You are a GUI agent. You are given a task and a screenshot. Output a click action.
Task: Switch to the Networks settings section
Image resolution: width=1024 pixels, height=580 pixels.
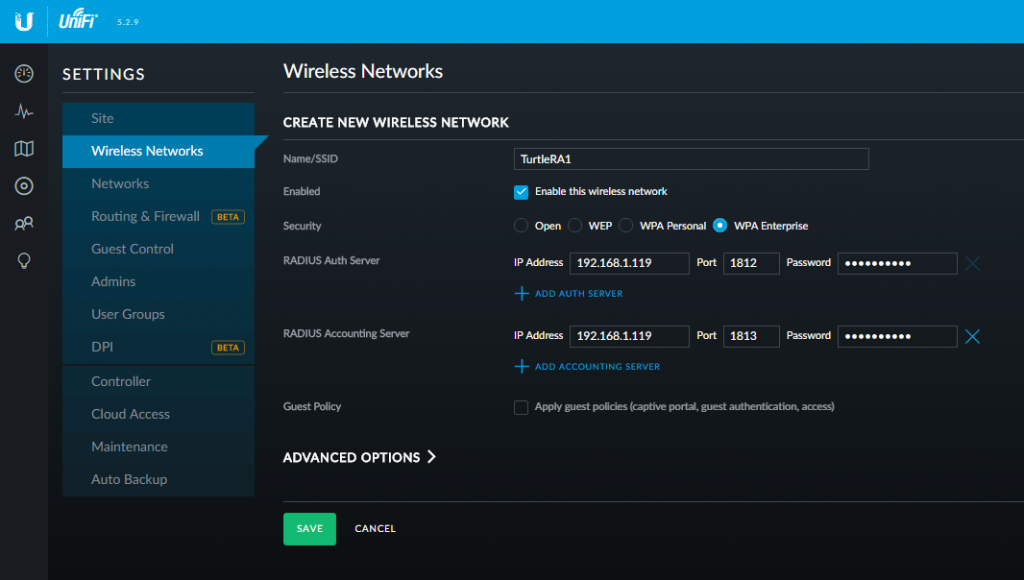pyautogui.click(x=120, y=183)
